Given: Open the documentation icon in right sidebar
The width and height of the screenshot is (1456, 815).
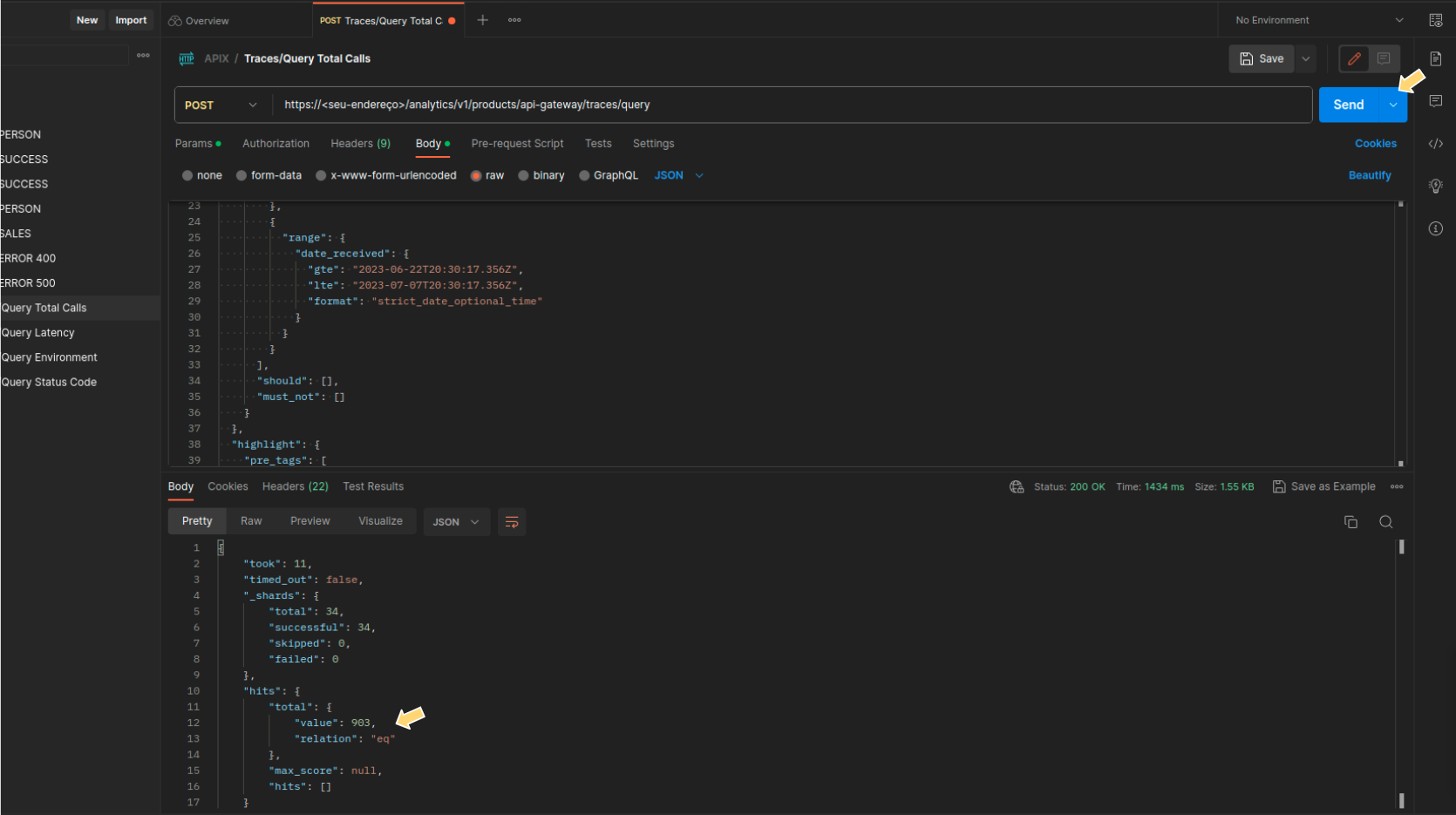Looking at the screenshot, I should click(x=1435, y=58).
